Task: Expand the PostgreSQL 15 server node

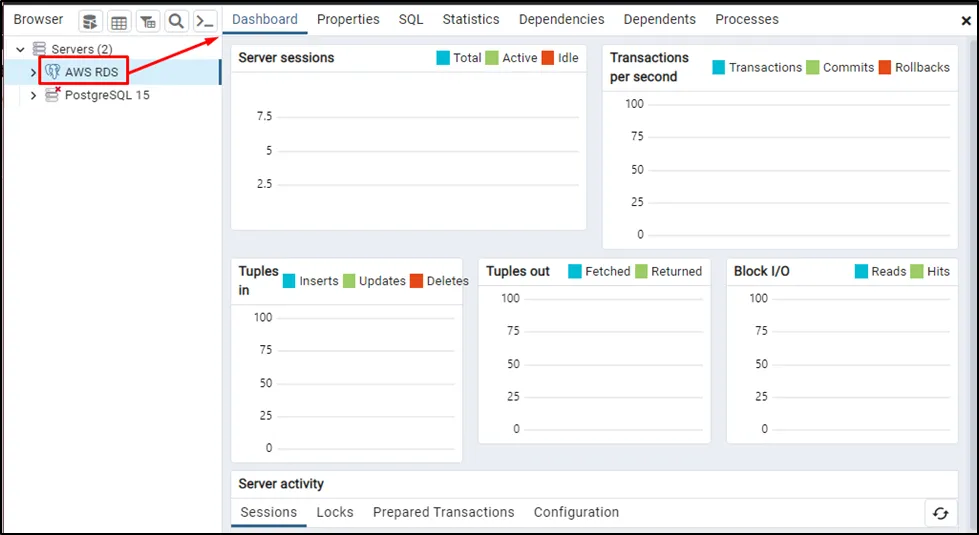Action: tap(34, 95)
